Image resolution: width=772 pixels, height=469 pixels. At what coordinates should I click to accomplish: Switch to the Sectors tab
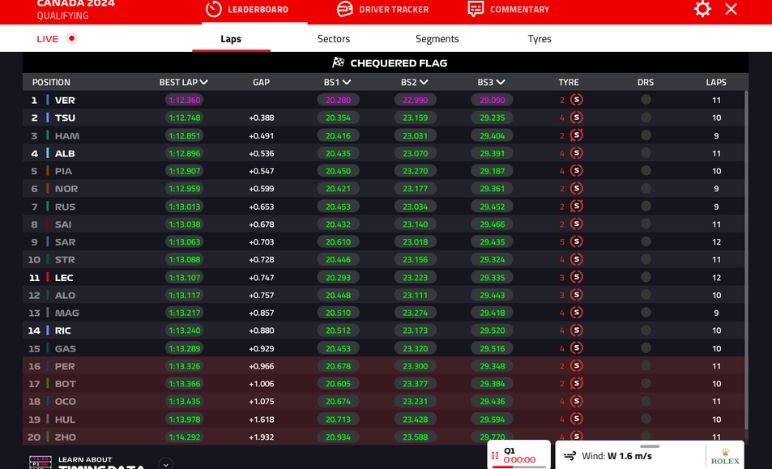pyautogui.click(x=333, y=39)
